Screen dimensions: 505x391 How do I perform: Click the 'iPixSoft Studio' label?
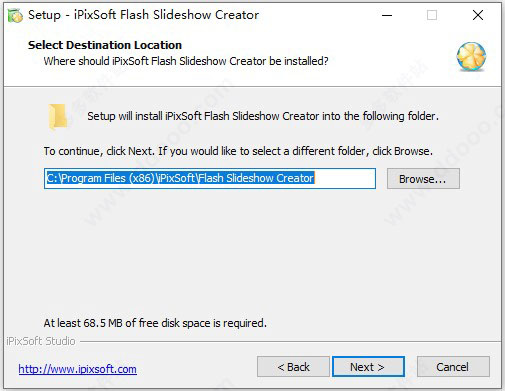(x=41, y=341)
